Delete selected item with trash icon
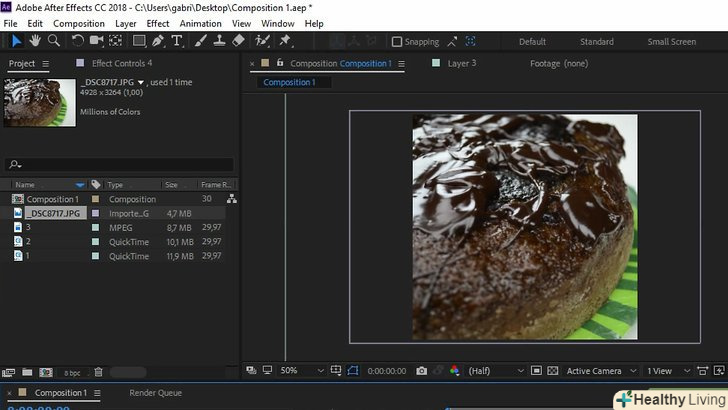728x410 pixels. 99,372
